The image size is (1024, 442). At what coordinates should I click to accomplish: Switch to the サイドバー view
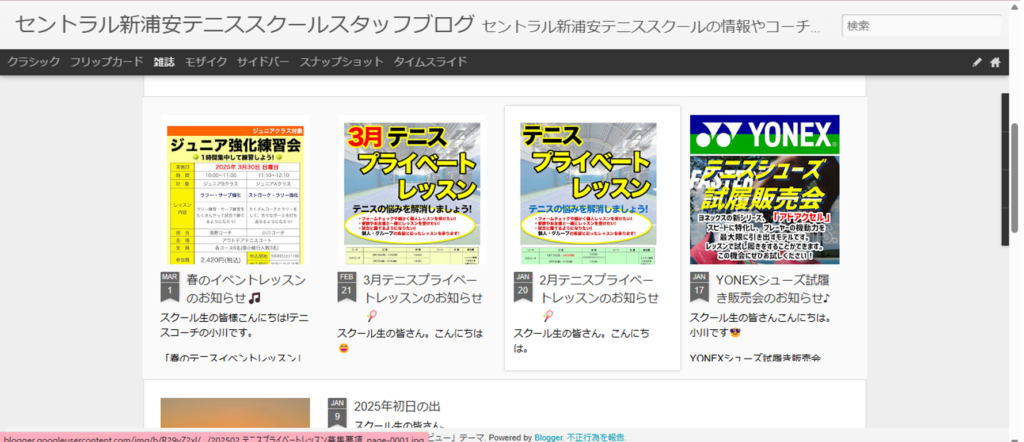coord(263,62)
